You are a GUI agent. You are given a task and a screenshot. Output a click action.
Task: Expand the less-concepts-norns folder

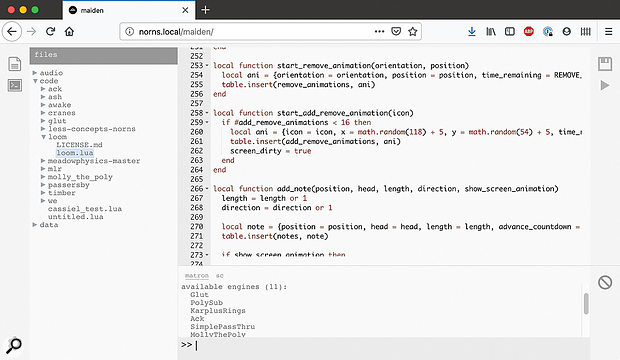pyautogui.click(x=43, y=129)
